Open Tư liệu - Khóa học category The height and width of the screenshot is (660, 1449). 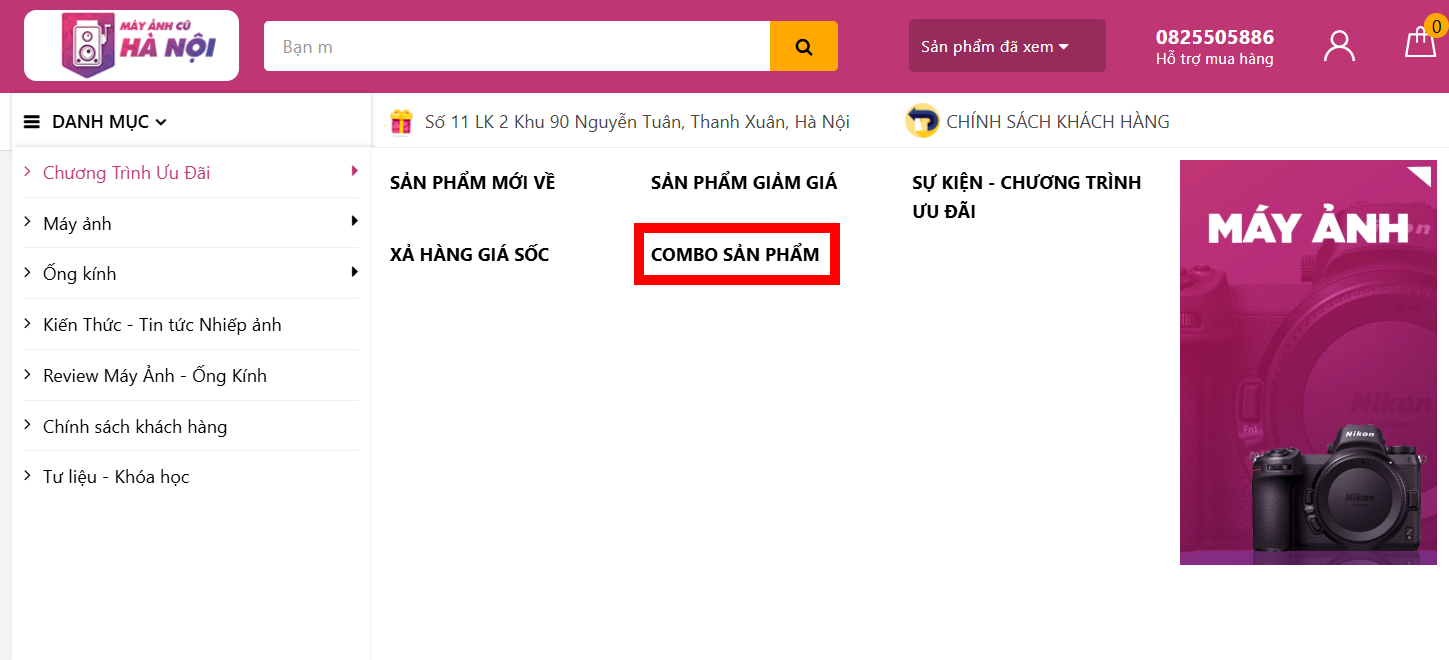(x=116, y=477)
